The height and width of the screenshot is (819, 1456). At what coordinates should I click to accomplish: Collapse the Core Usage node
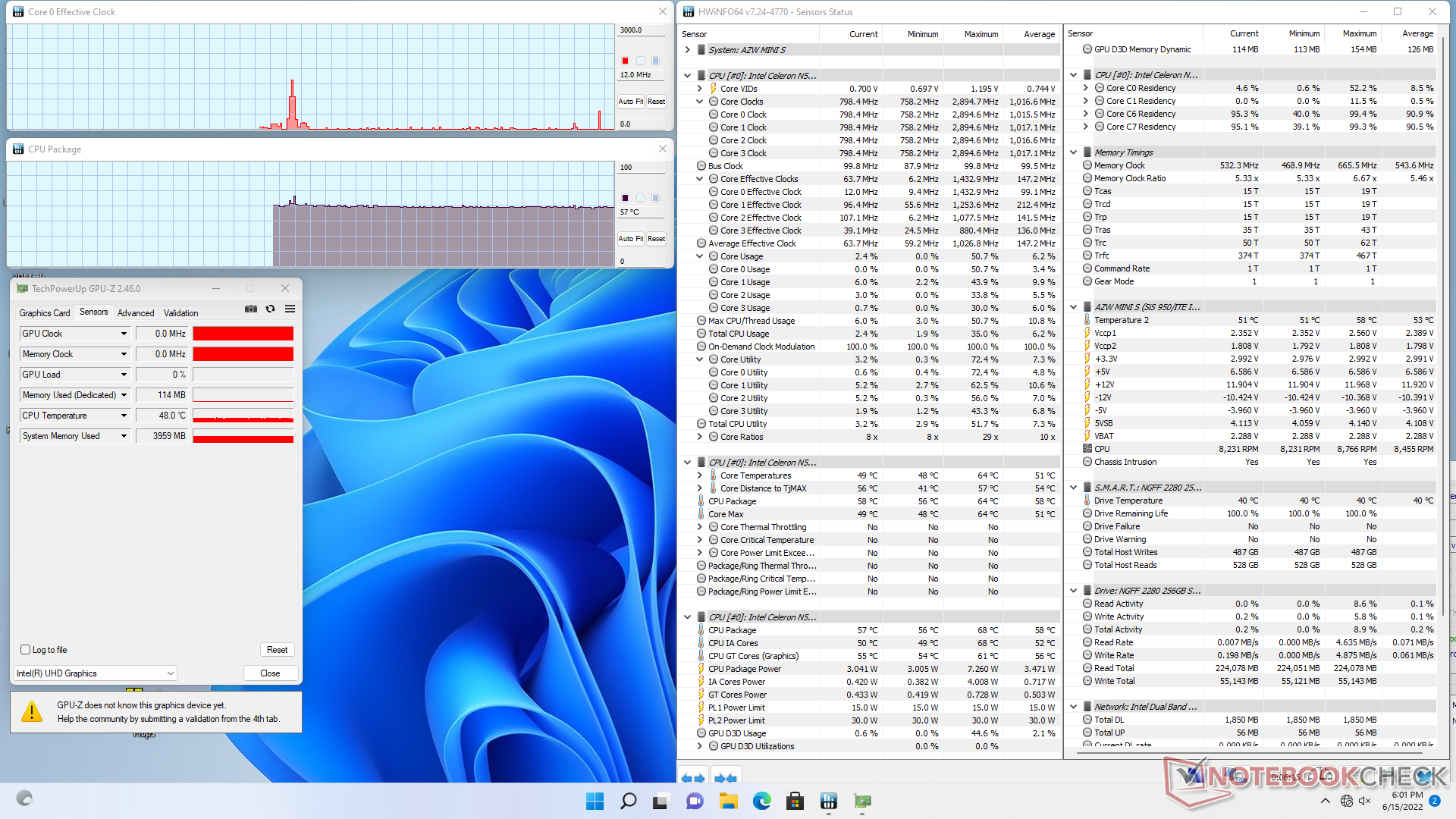pyautogui.click(x=699, y=256)
